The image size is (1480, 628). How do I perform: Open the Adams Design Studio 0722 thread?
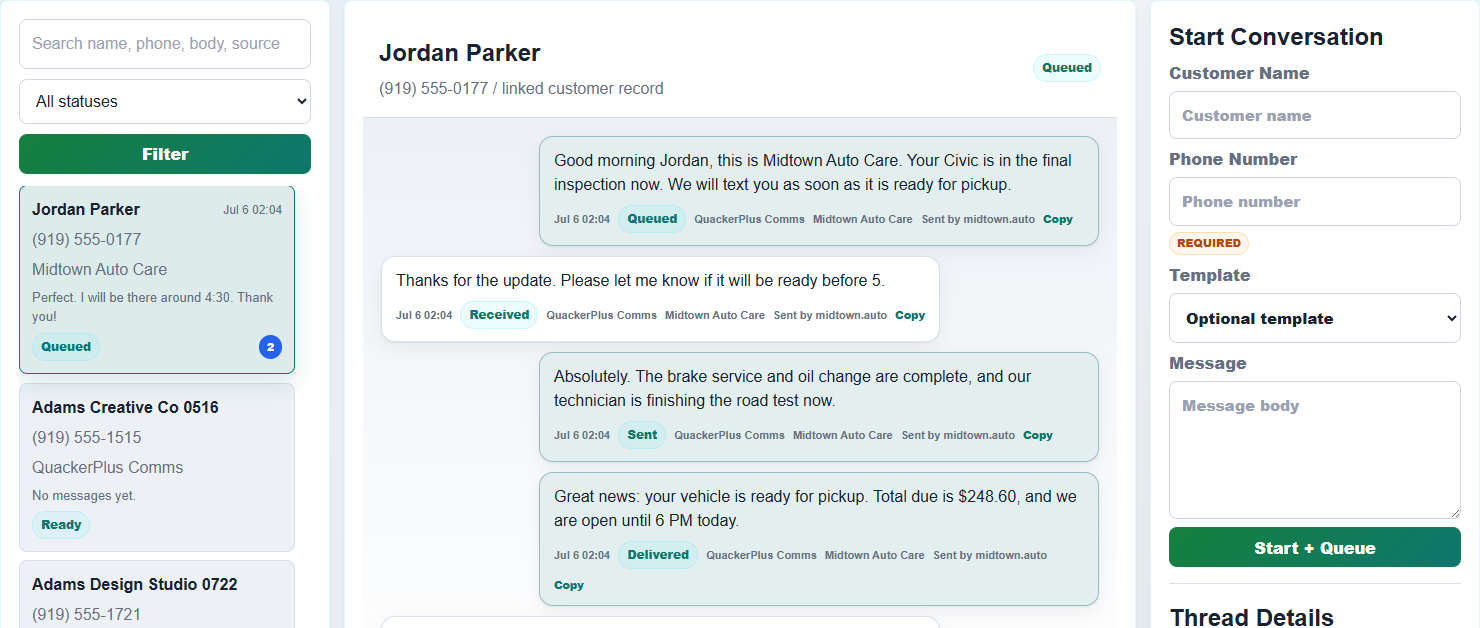(x=157, y=594)
